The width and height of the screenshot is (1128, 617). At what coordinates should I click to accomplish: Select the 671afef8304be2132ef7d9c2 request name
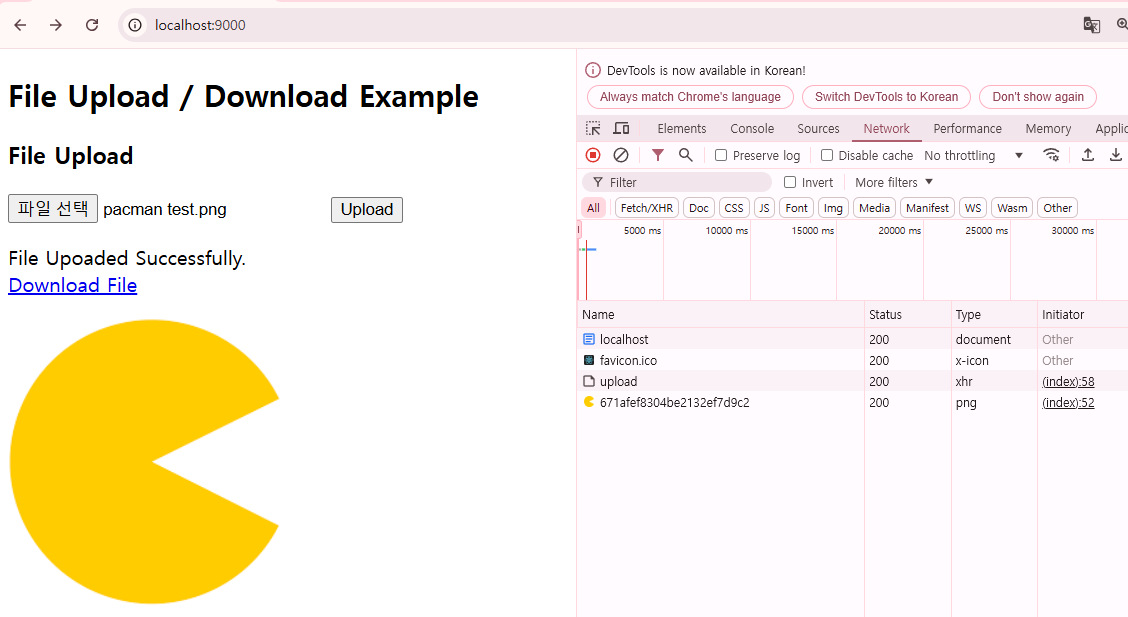coord(675,402)
